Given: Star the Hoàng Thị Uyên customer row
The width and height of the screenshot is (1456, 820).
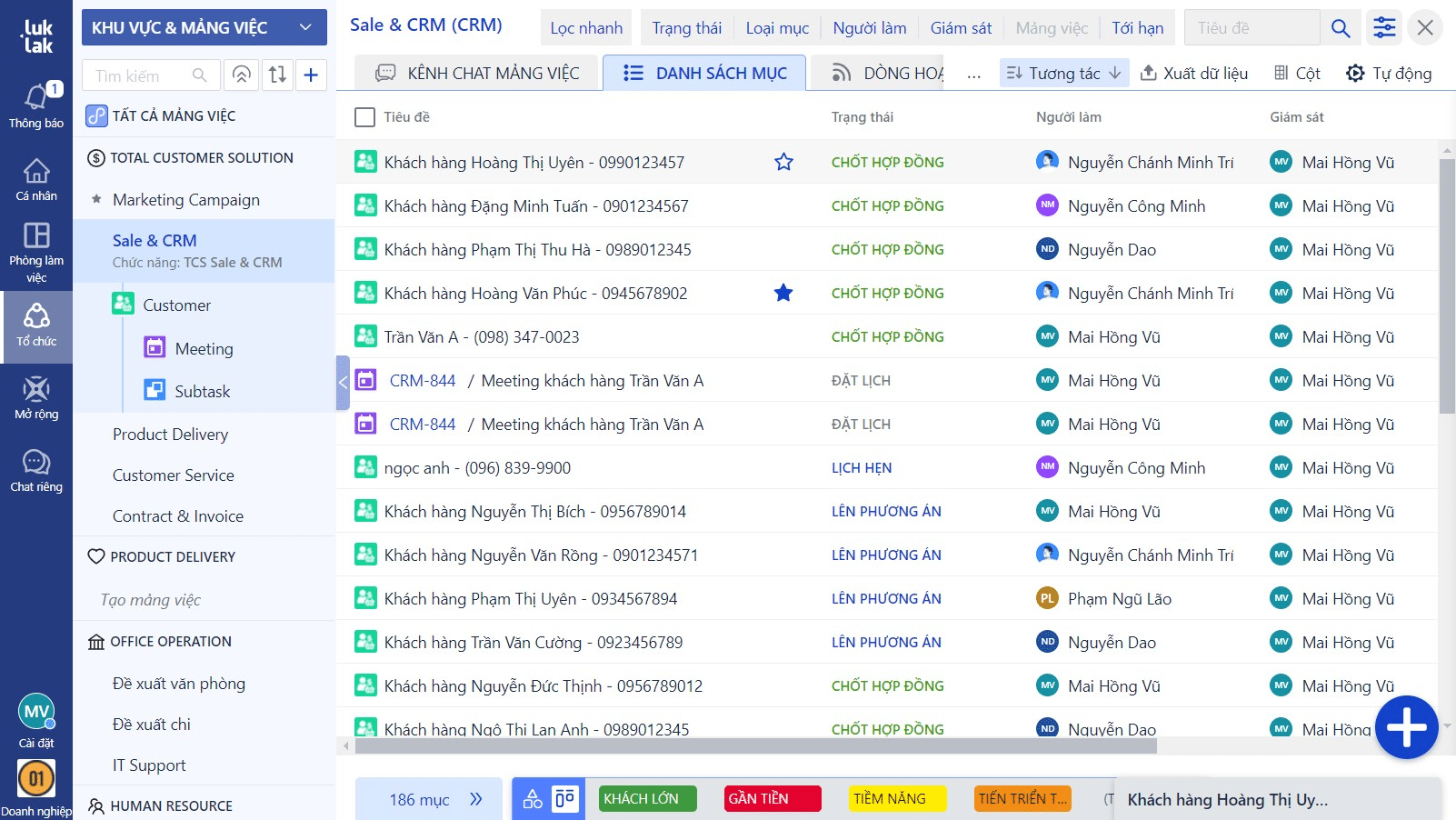Looking at the screenshot, I should pyautogui.click(x=783, y=163).
